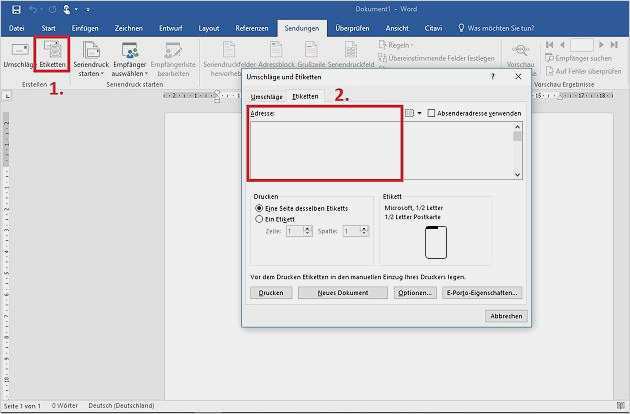Click the Umschläge envelope icon in the ribbon
This screenshot has width=630, height=414.
coord(18,52)
